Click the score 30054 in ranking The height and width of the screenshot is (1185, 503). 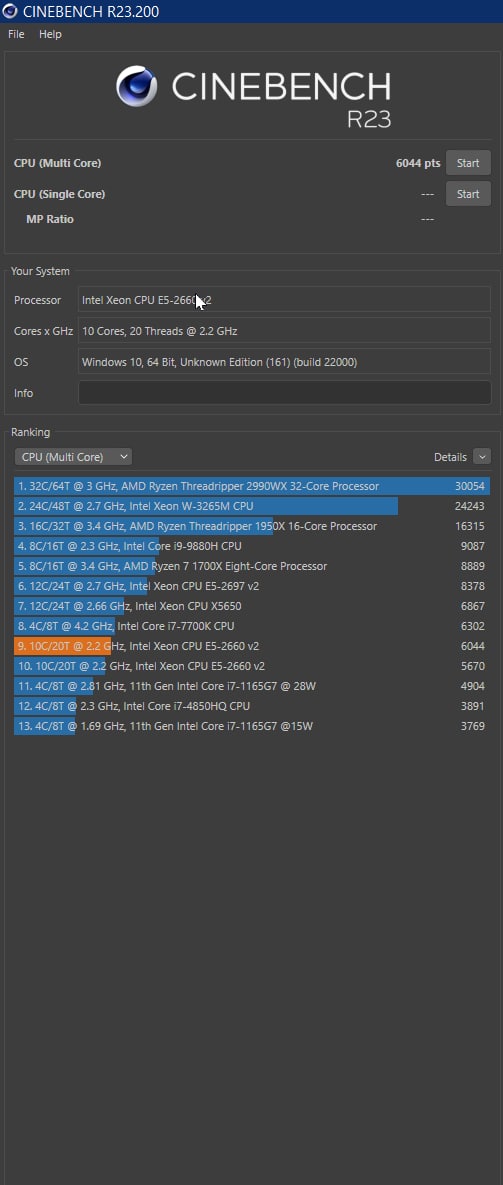click(470, 486)
